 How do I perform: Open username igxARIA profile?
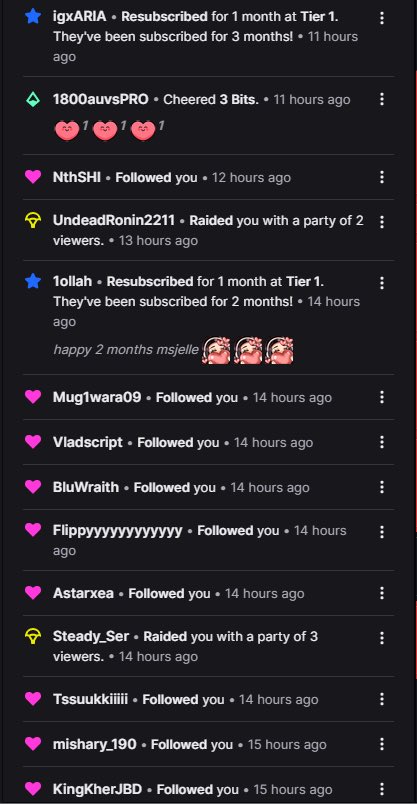[x=80, y=16]
